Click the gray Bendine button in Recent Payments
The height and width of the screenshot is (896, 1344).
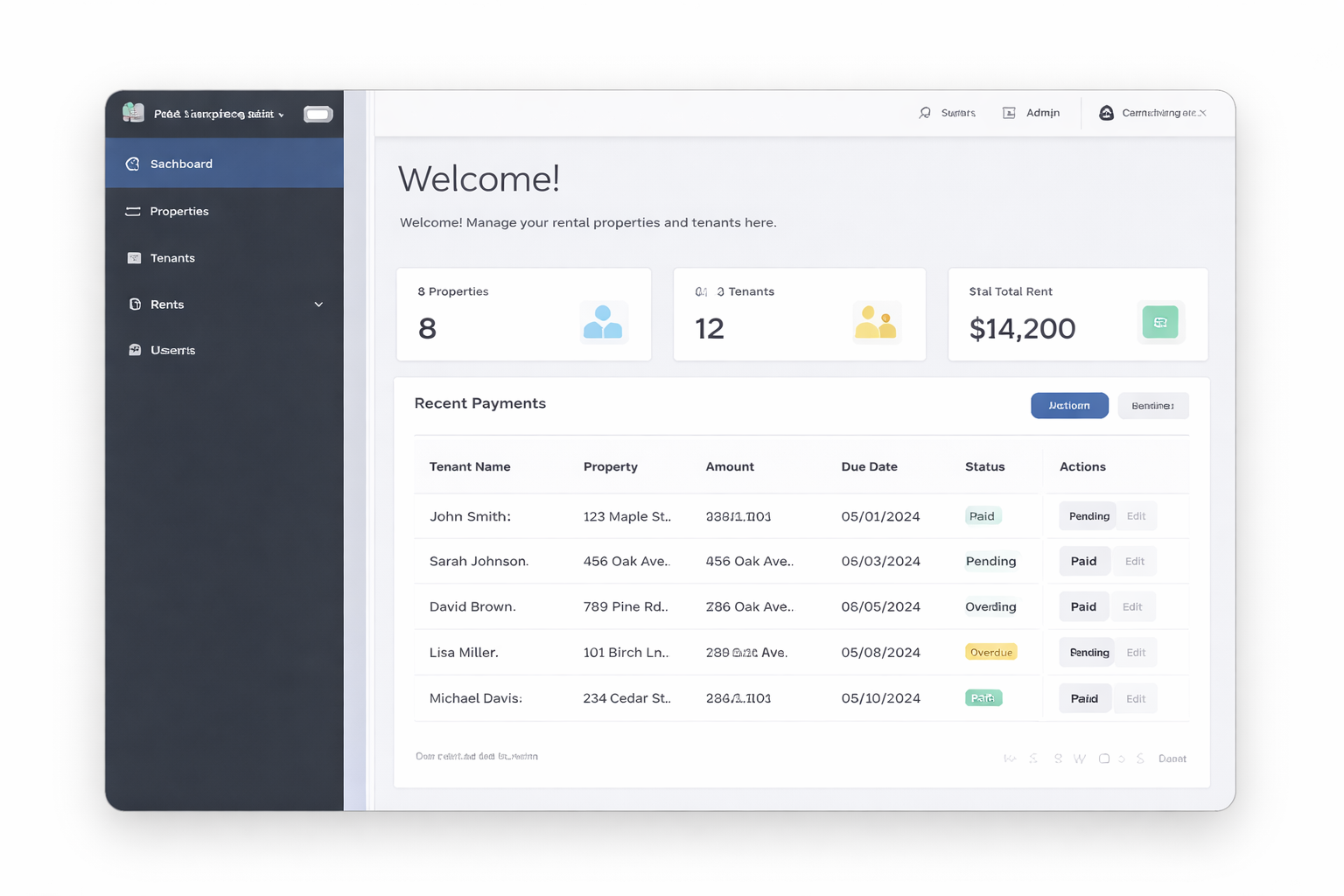pyautogui.click(x=1153, y=405)
